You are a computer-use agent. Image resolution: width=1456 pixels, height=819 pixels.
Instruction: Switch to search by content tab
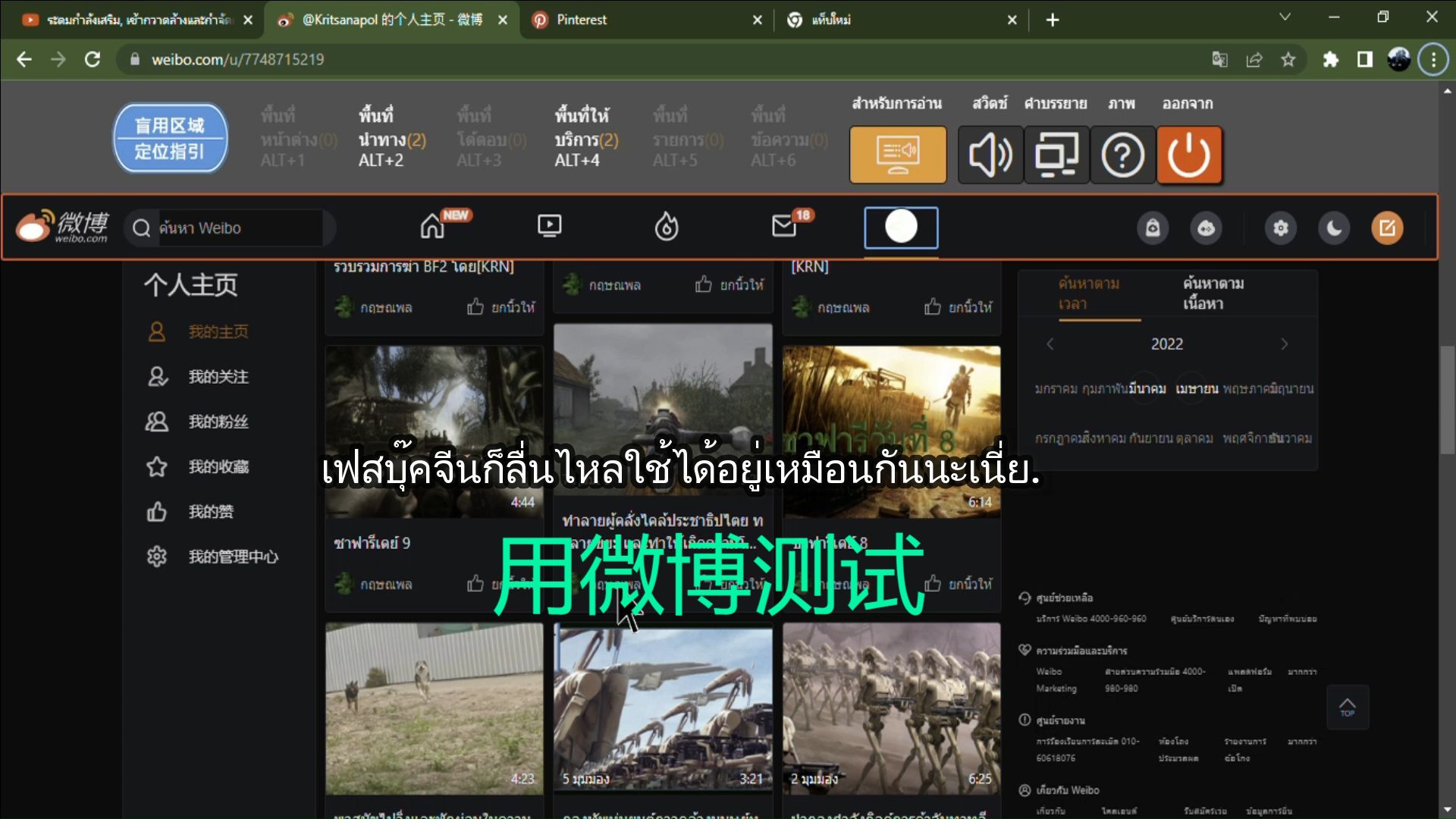(x=1213, y=293)
